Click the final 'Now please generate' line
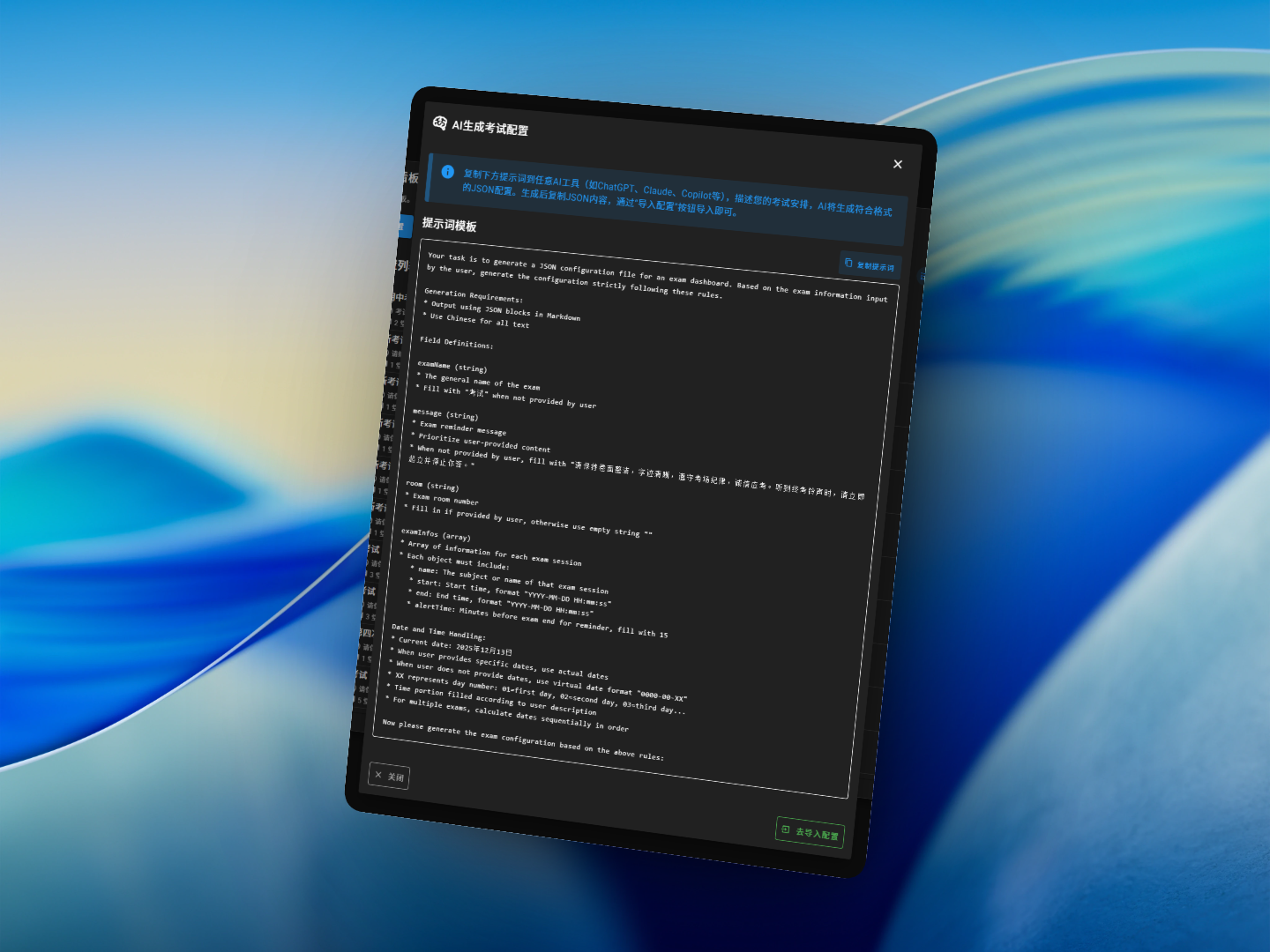The height and width of the screenshot is (952, 1270). [x=522, y=739]
